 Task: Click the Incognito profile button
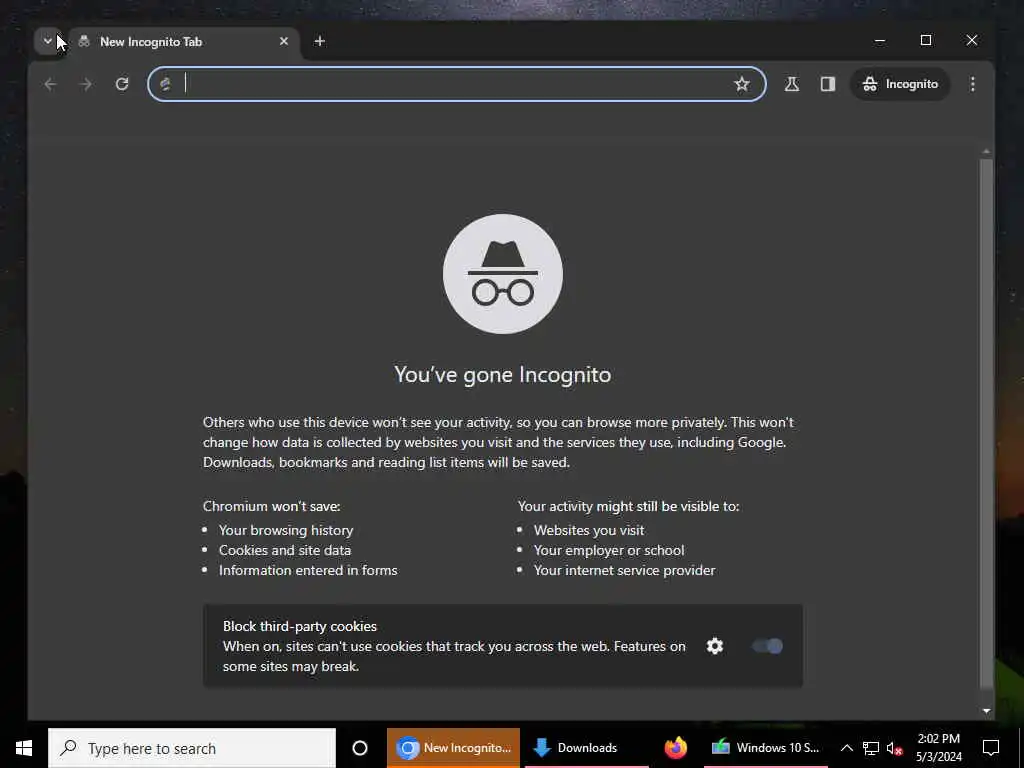(900, 84)
